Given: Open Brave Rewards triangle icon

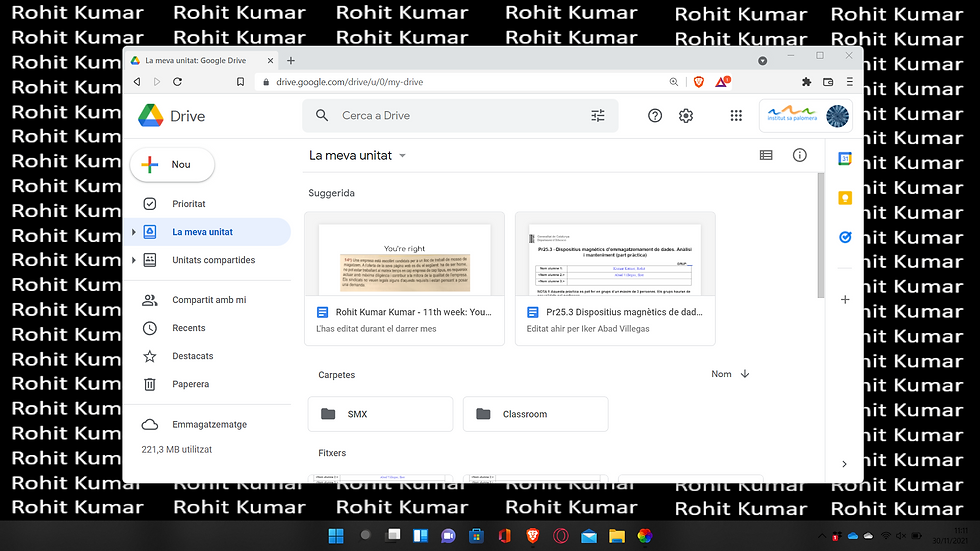Looking at the screenshot, I should coord(722,82).
